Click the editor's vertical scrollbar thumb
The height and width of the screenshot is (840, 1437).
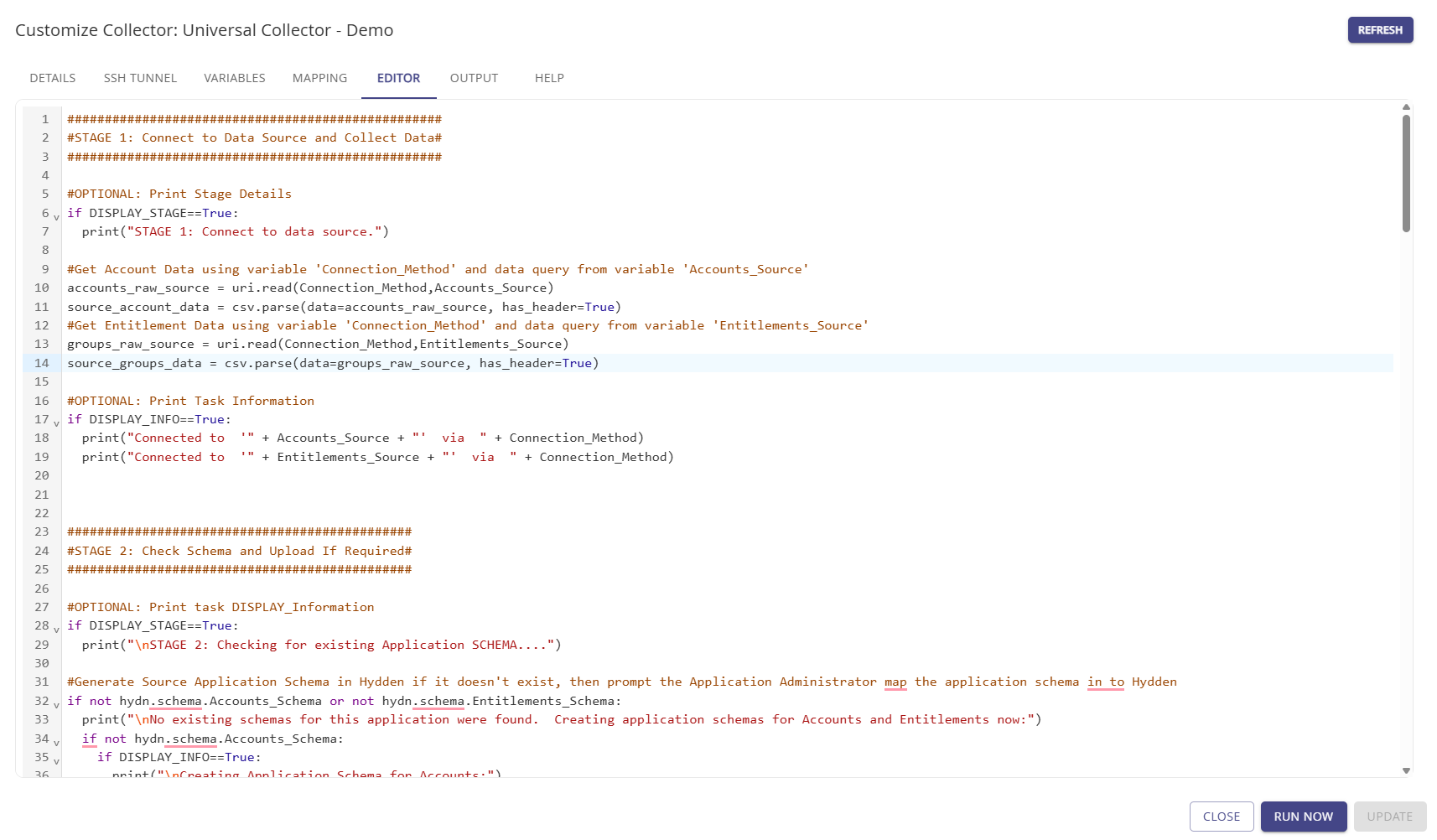[x=1406, y=173]
